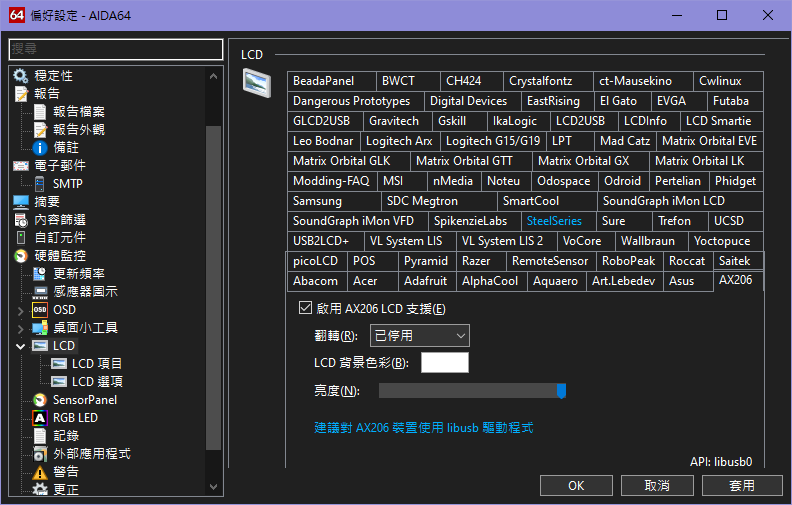Click the tree scrollbar down arrow

(213, 487)
